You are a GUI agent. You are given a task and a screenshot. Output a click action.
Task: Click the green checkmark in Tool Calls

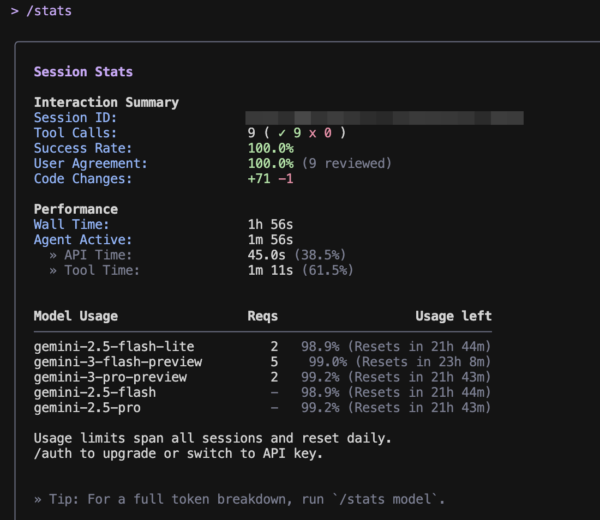280,133
